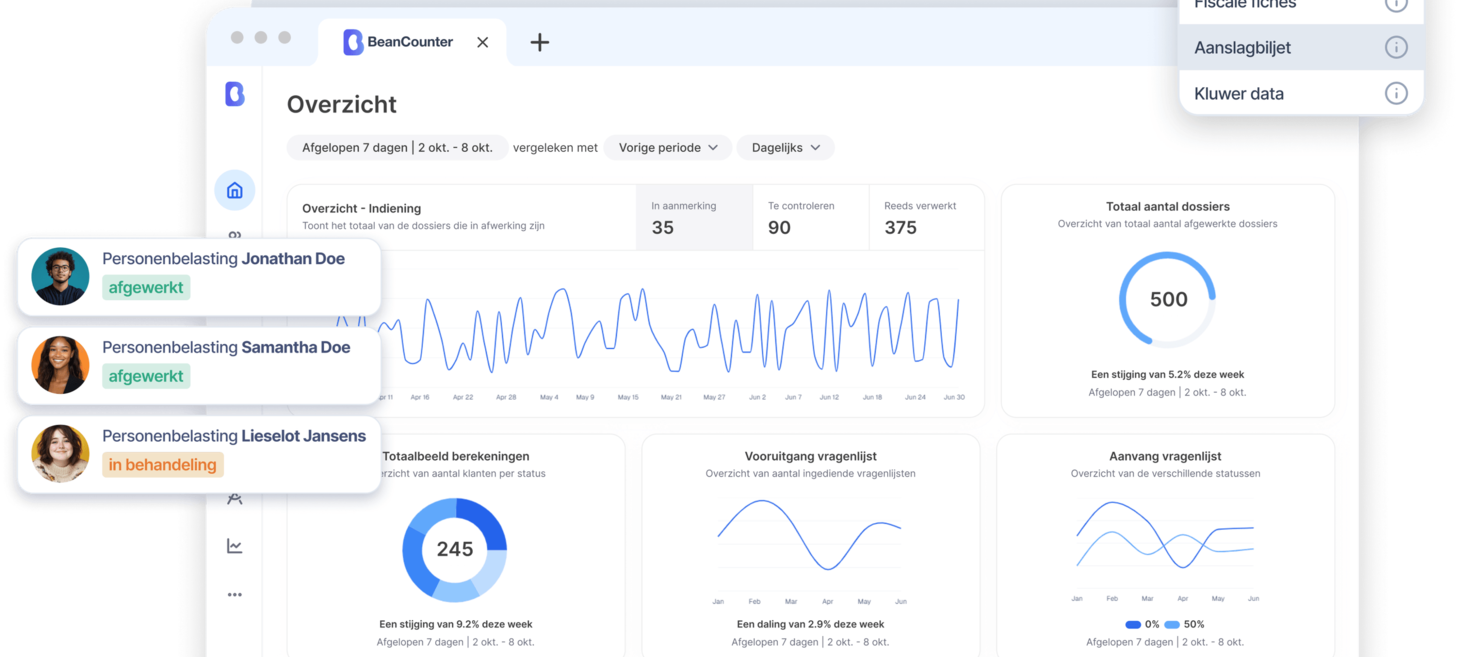Open the line chart analytics sidebar icon
This screenshot has height=657, width=1460.
tap(235, 546)
